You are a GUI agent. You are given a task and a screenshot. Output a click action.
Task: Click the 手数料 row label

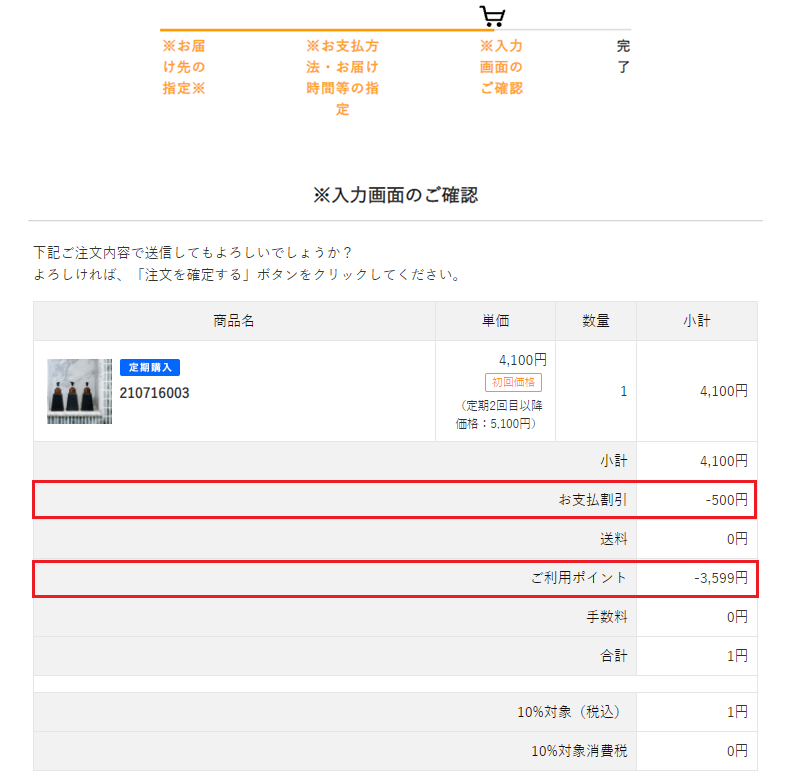pyautogui.click(x=607, y=616)
